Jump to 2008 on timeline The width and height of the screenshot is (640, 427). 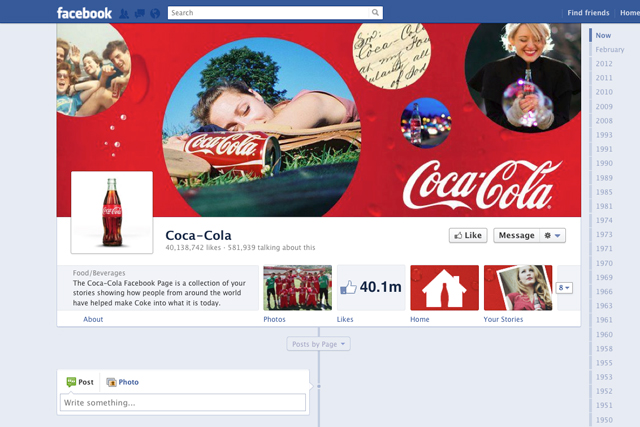point(604,121)
